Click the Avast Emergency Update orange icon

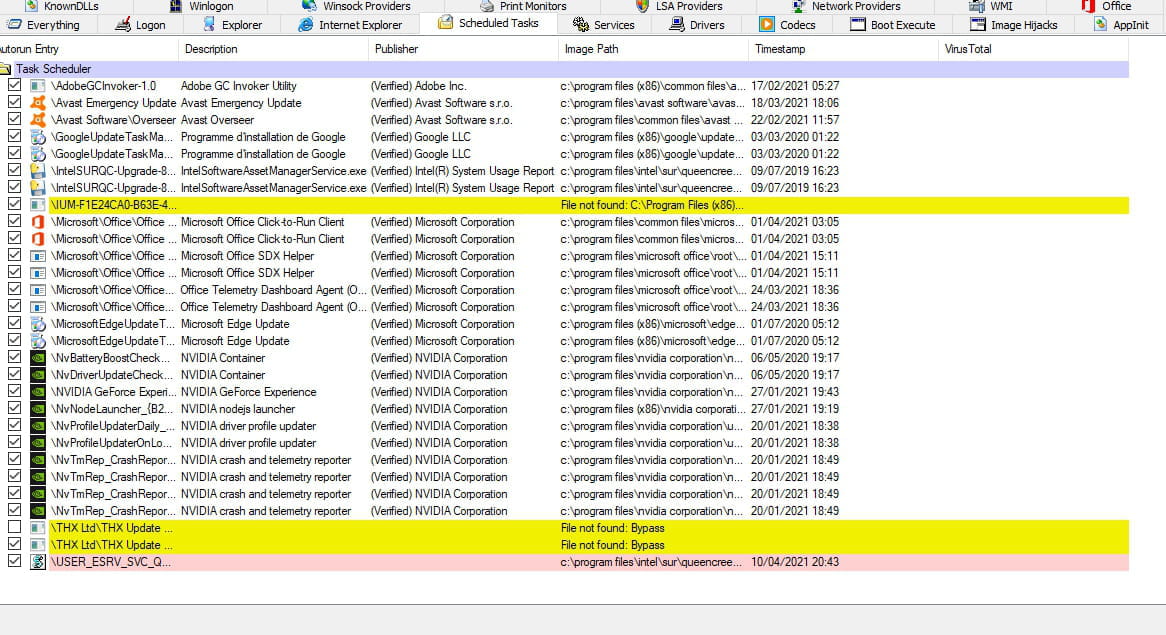37,103
